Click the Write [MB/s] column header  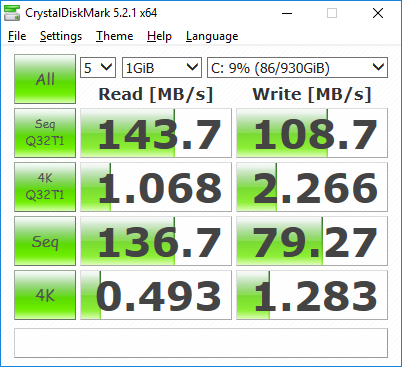312,94
